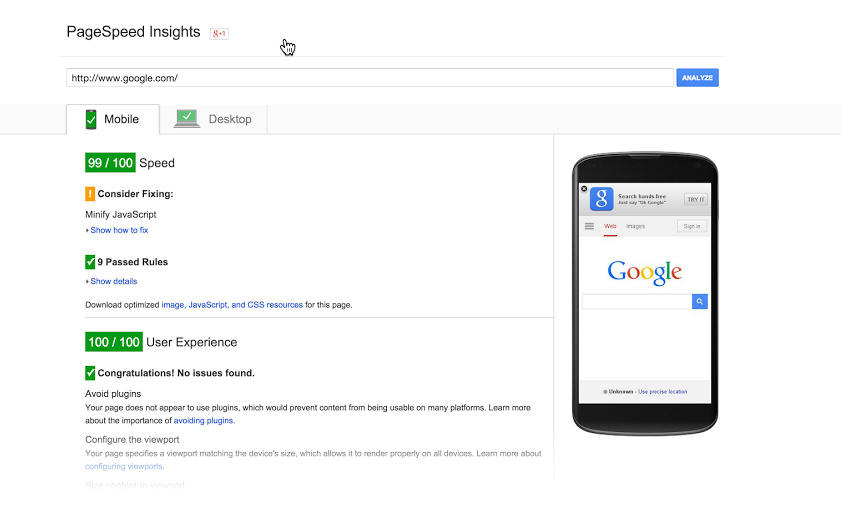Click the blue search magnifier button in preview

point(699,301)
